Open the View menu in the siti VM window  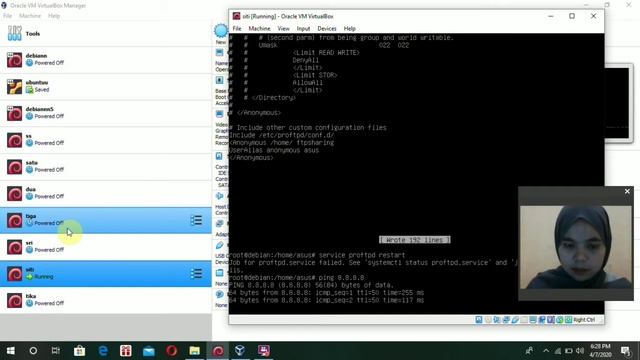pos(283,29)
